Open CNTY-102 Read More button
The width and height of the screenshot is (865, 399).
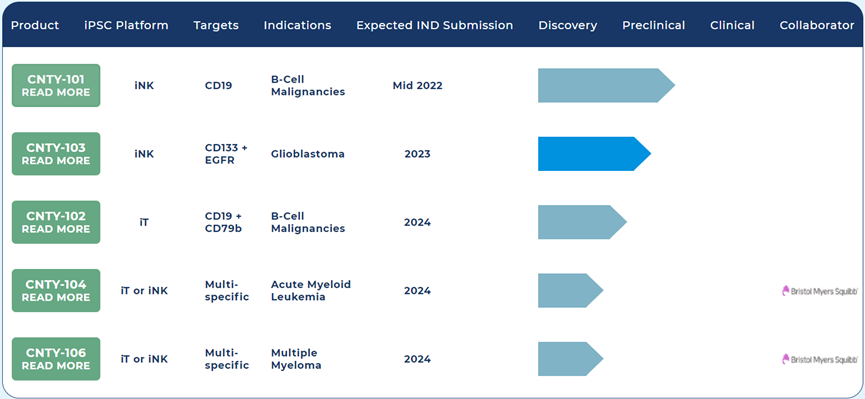pyautogui.click(x=56, y=222)
